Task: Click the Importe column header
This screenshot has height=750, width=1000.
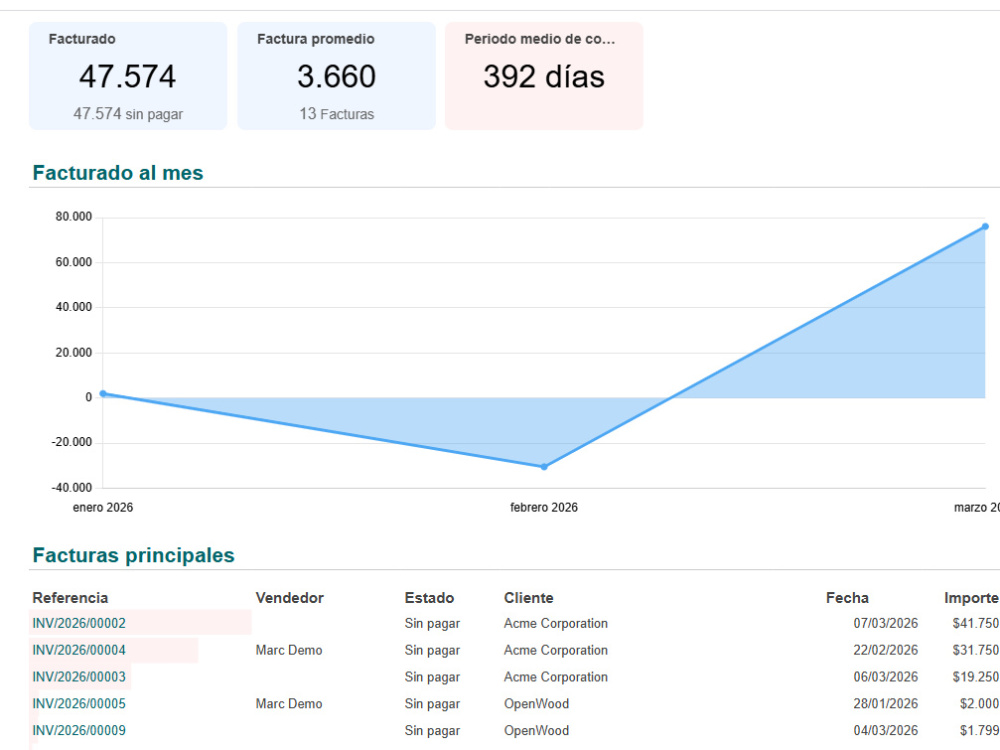Action: click(971, 598)
